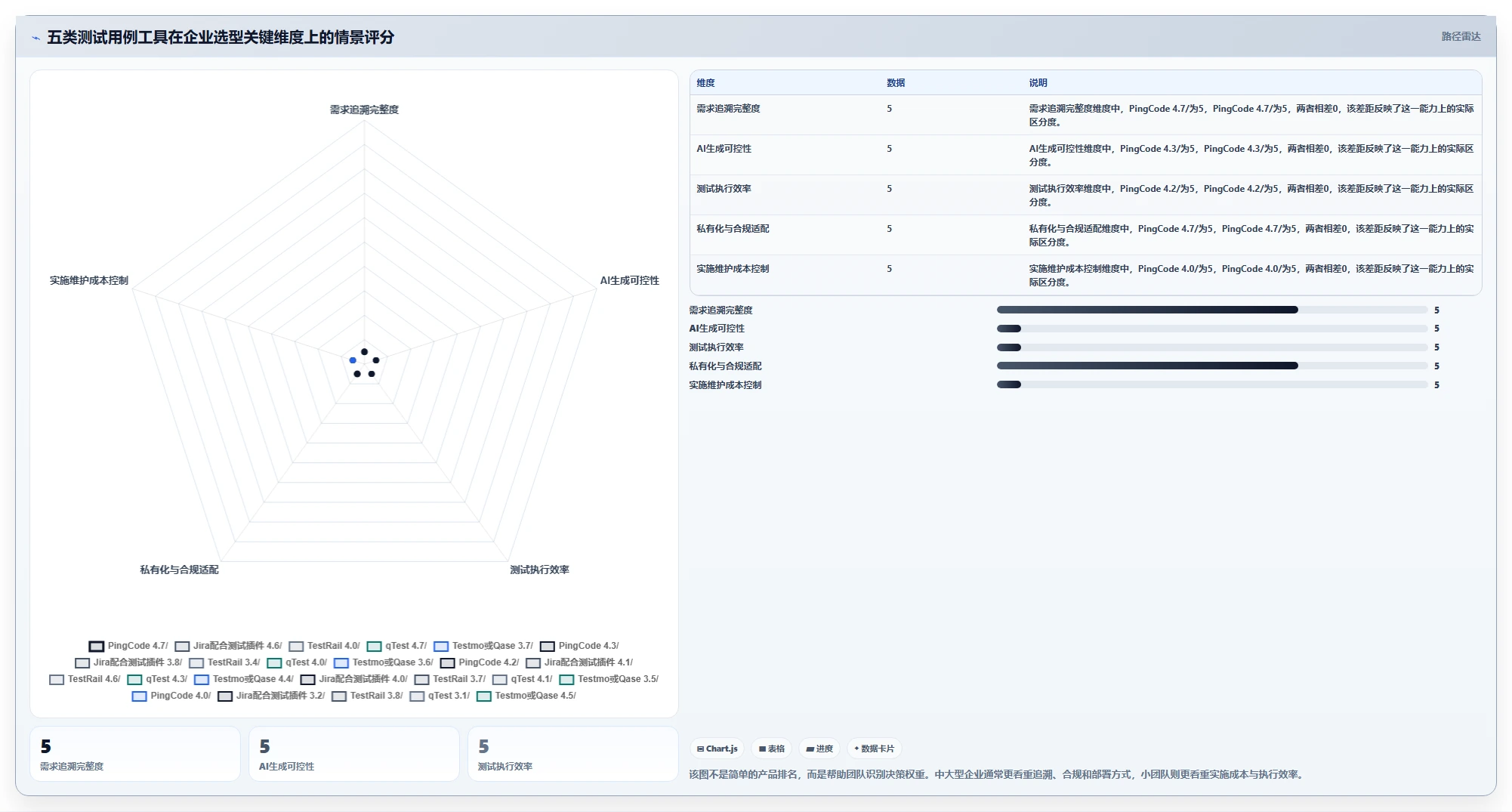The width and height of the screenshot is (1512, 812).
Task: Click the topmost black radar data point
Action: coord(364,352)
